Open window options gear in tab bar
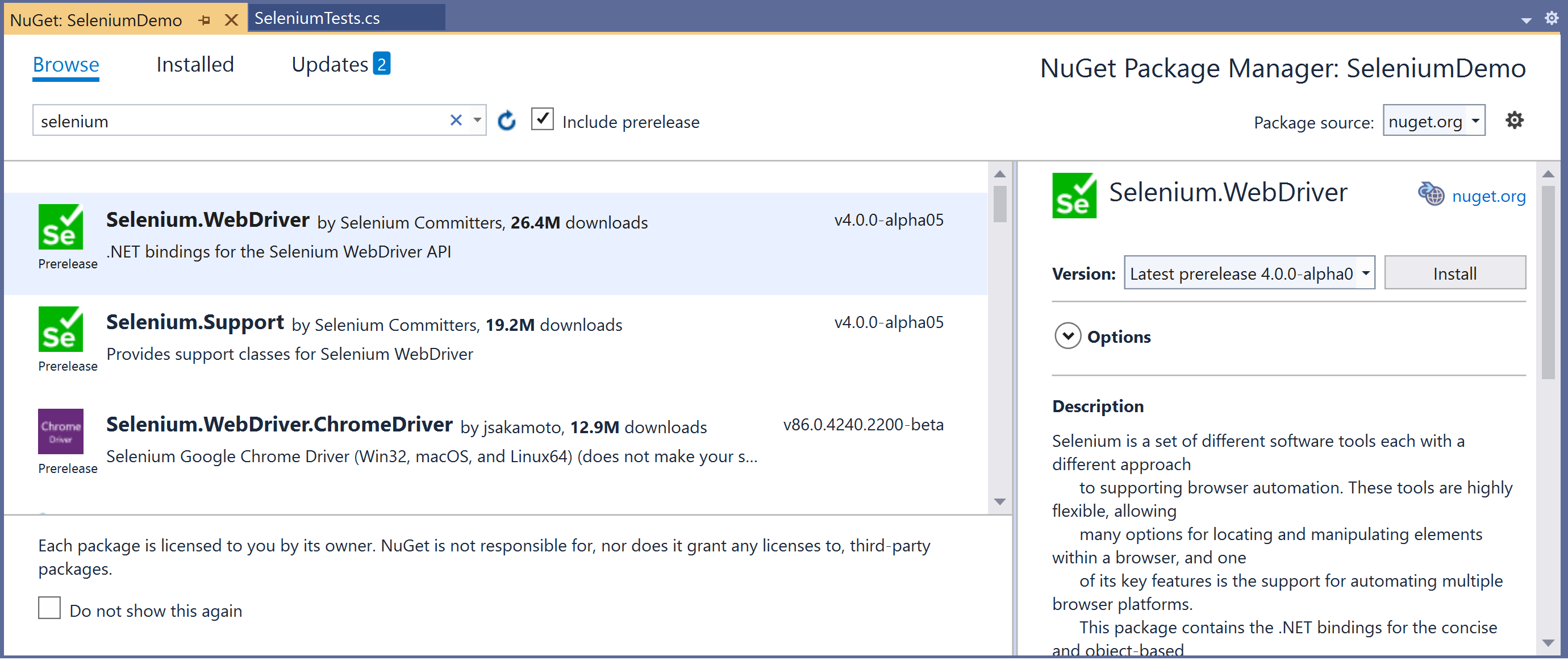1568x660 pixels. pyautogui.click(x=1551, y=18)
